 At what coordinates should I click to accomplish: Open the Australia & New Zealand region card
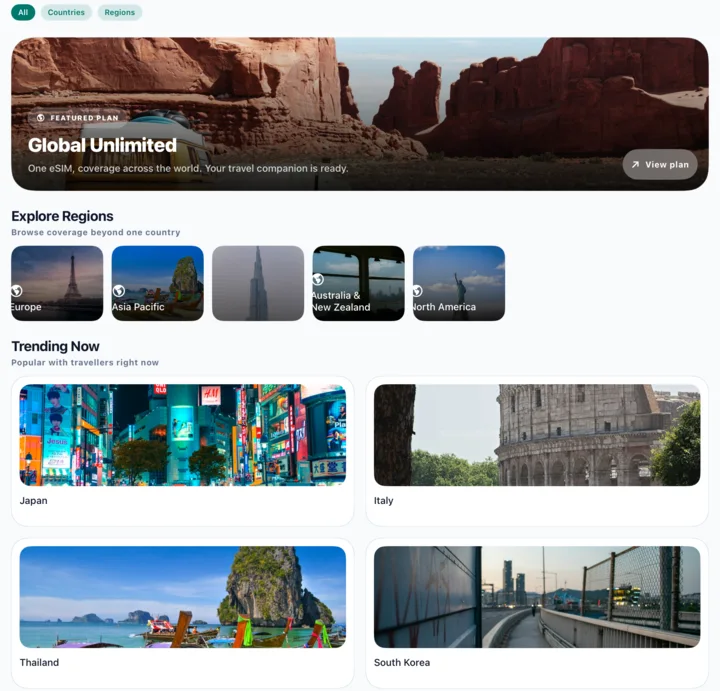pos(359,283)
